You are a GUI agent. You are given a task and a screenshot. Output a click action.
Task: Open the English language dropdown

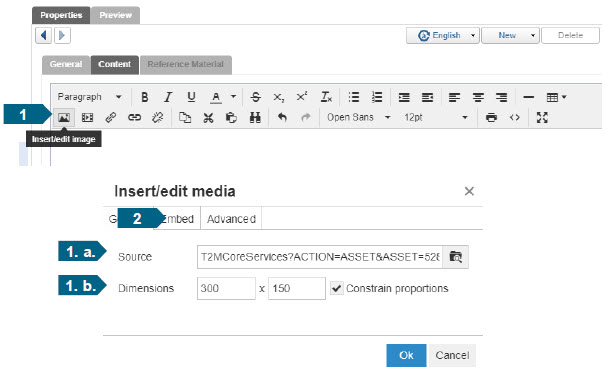click(442, 35)
